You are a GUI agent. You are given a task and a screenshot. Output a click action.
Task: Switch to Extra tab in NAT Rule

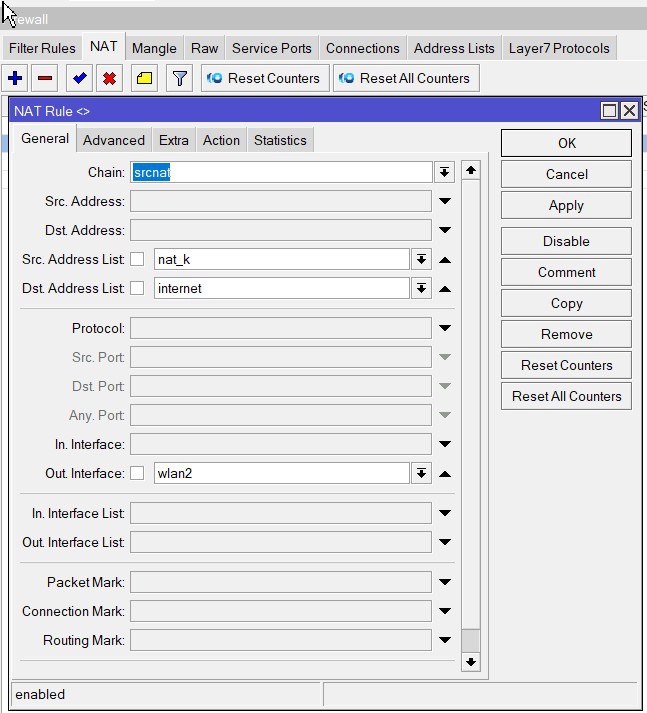[x=174, y=140]
